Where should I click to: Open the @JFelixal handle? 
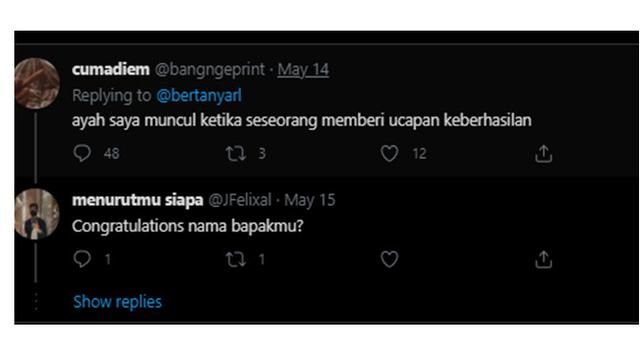point(240,200)
